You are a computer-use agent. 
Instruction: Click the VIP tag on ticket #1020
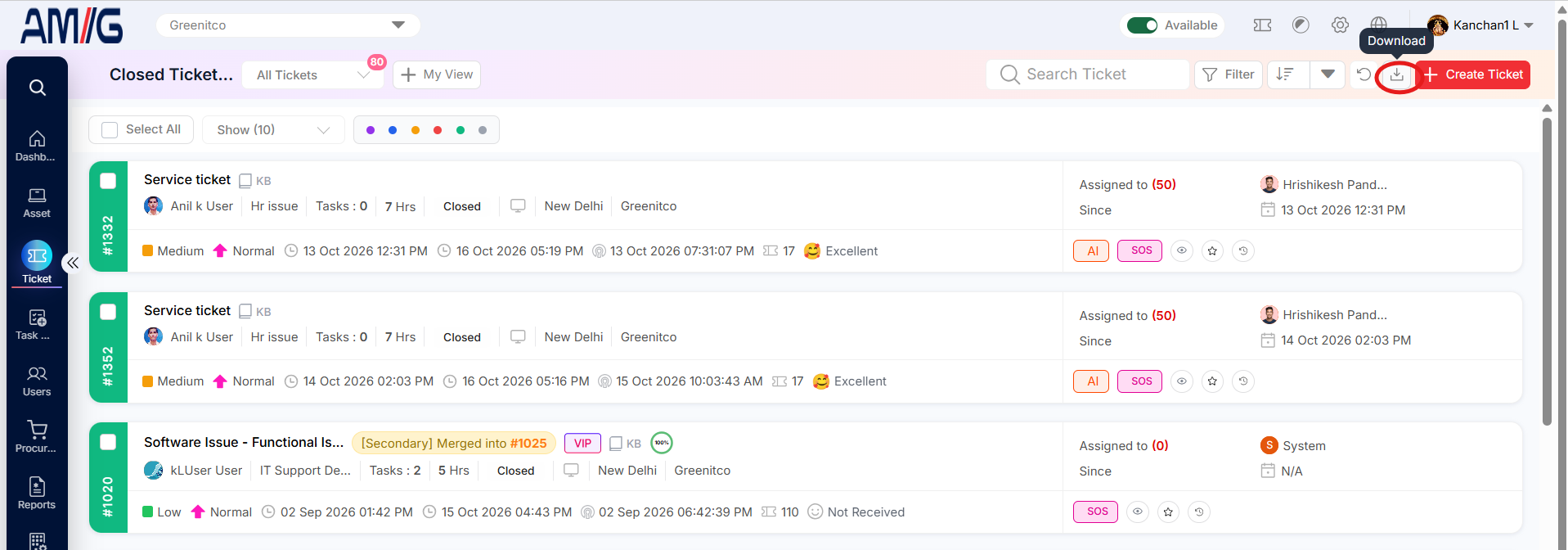pos(582,444)
